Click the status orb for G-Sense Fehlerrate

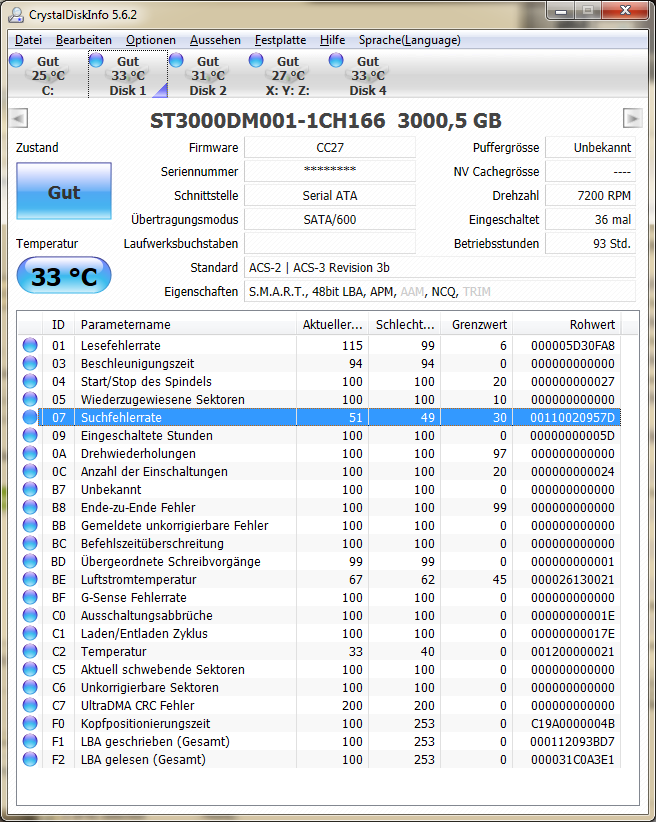pos(30,597)
